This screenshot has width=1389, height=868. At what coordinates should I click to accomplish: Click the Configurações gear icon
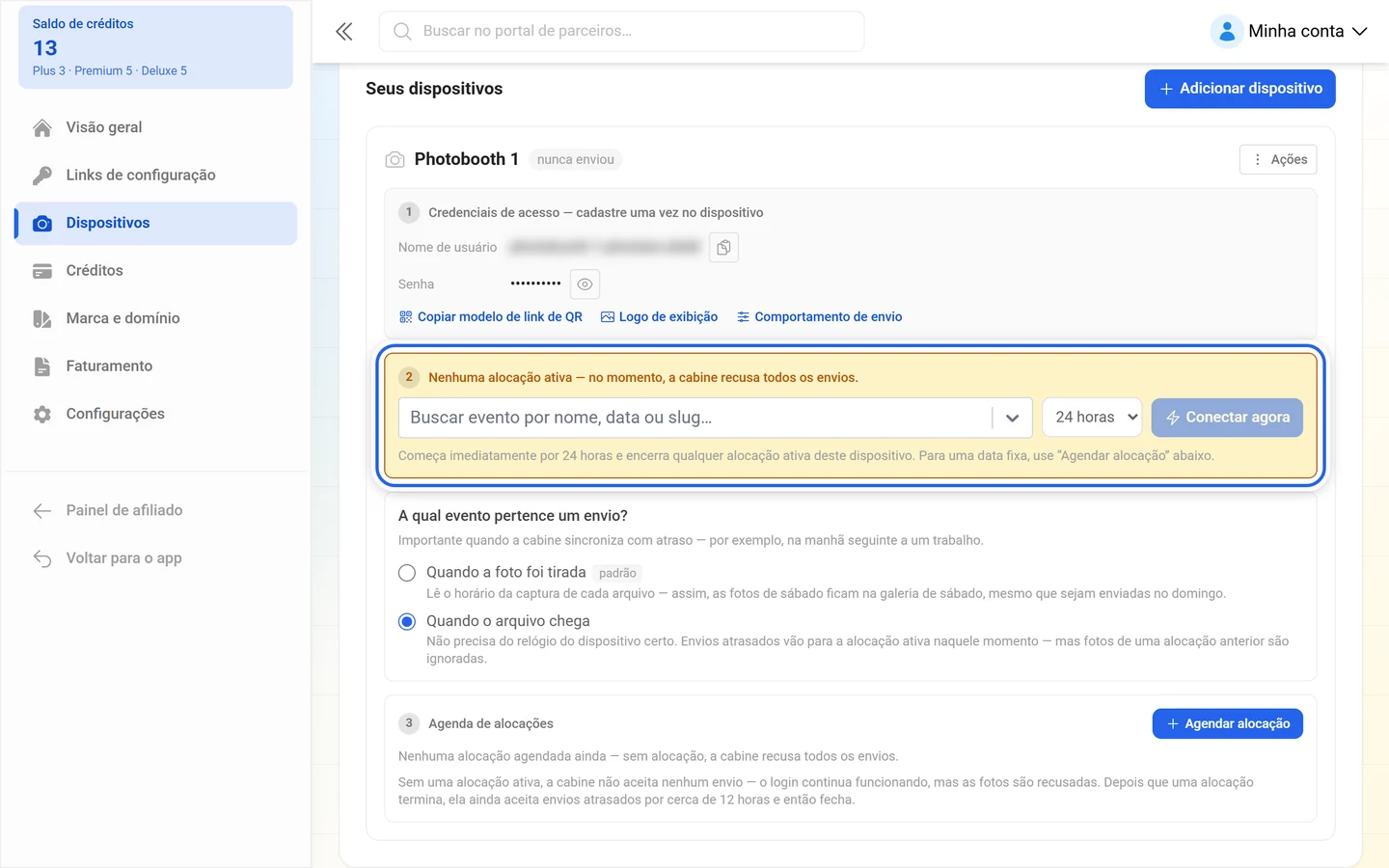click(x=42, y=414)
